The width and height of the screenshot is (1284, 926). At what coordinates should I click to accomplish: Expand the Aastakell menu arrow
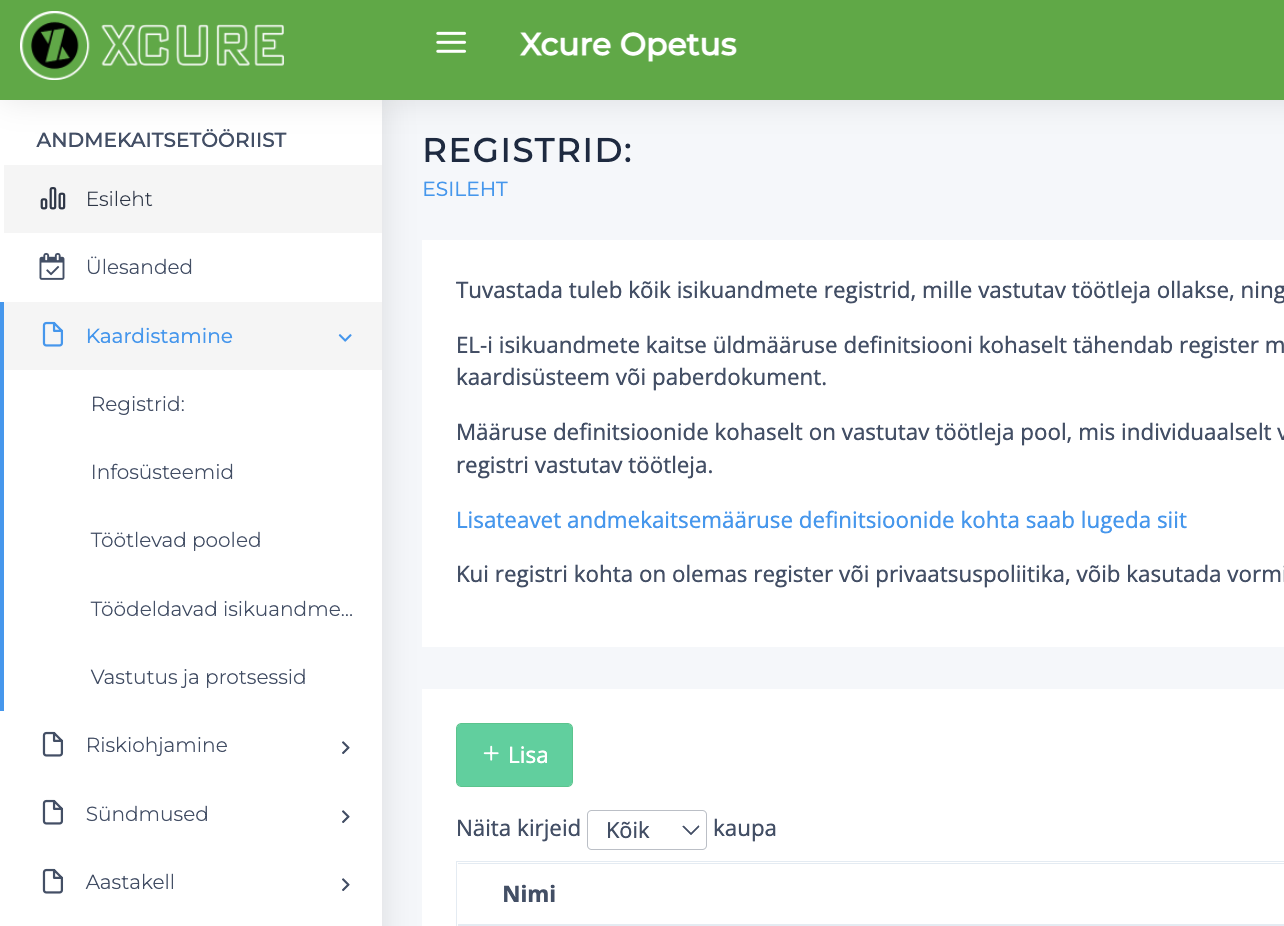click(345, 884)
